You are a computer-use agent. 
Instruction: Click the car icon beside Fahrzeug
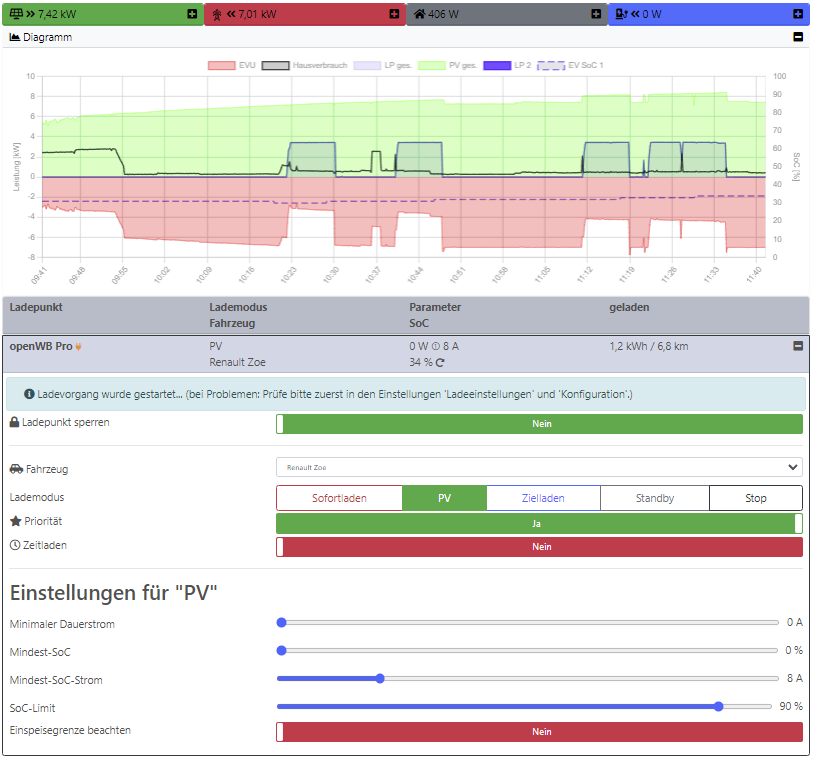16,469
